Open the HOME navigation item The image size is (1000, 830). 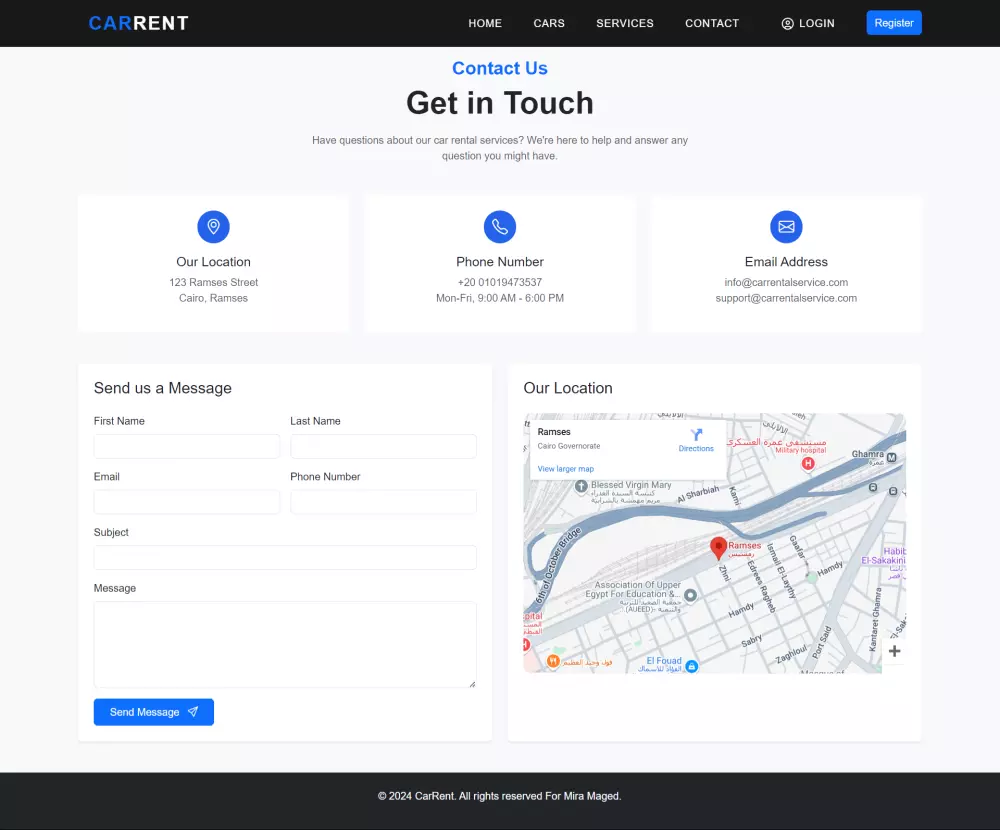pos(485,23)
